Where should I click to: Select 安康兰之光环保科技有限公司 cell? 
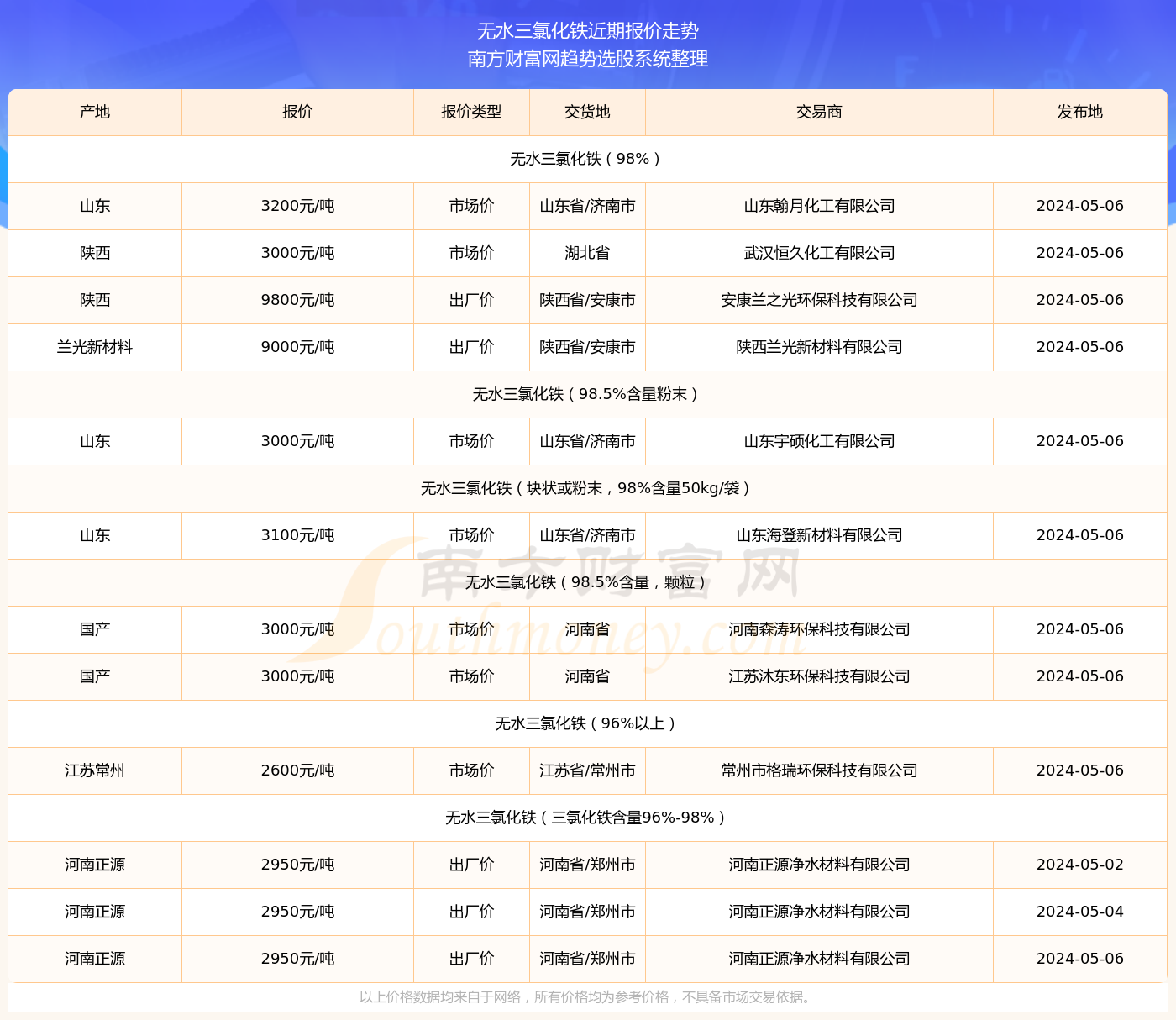click(x=819, y=300)
